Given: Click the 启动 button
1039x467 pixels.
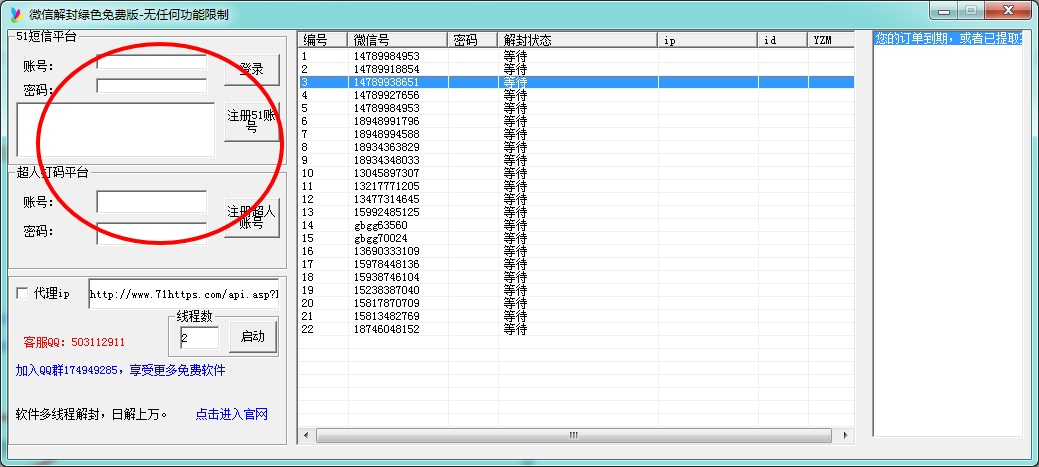Looking at the screenshot, I should click(x=252, y=337).
